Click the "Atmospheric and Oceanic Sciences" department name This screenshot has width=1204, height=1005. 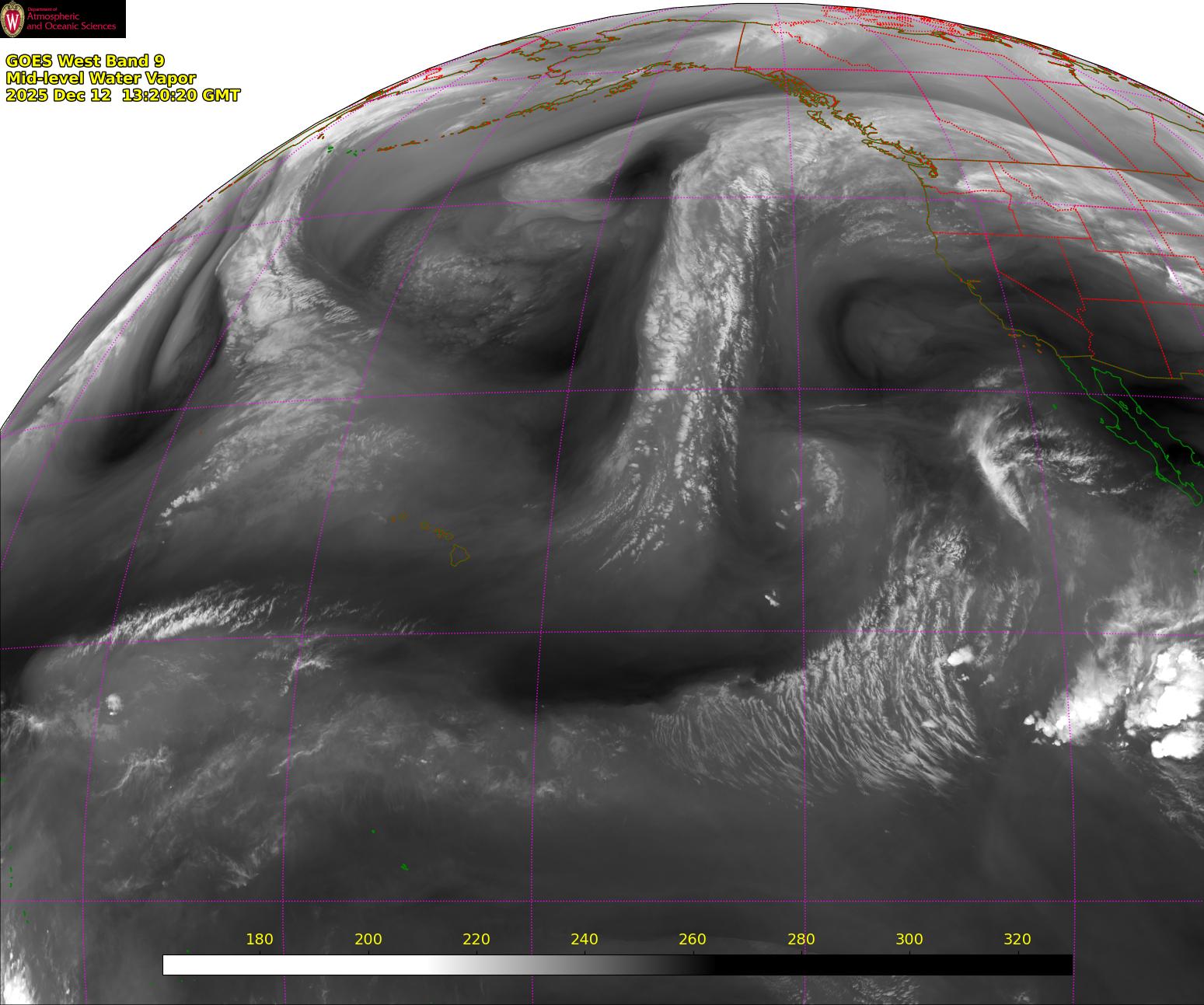point(71,22)
